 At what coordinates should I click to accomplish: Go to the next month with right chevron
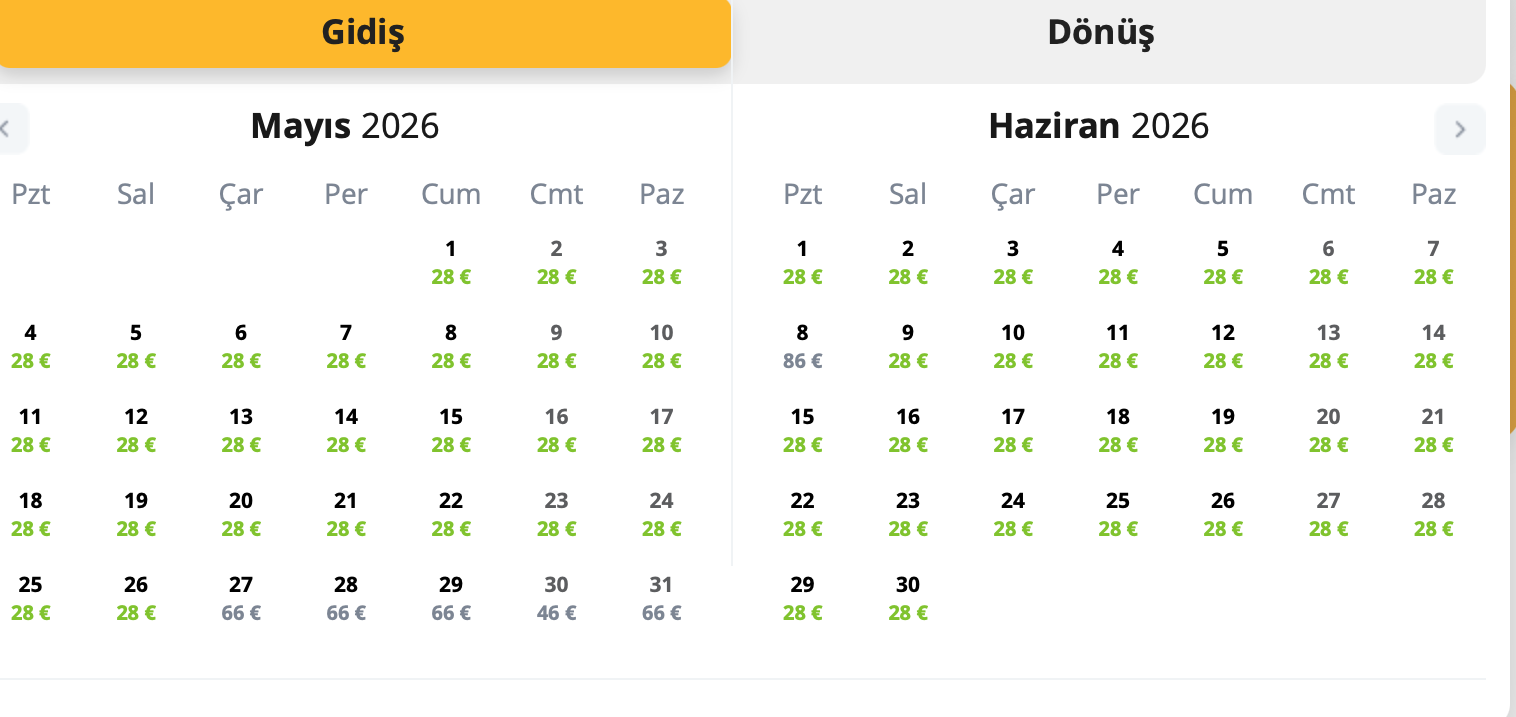click(1459, 129)
